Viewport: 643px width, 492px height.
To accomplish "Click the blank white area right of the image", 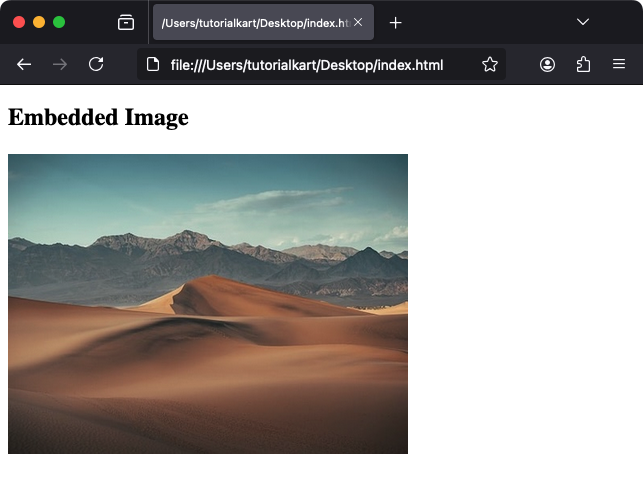I will click(x=525, y=300).
